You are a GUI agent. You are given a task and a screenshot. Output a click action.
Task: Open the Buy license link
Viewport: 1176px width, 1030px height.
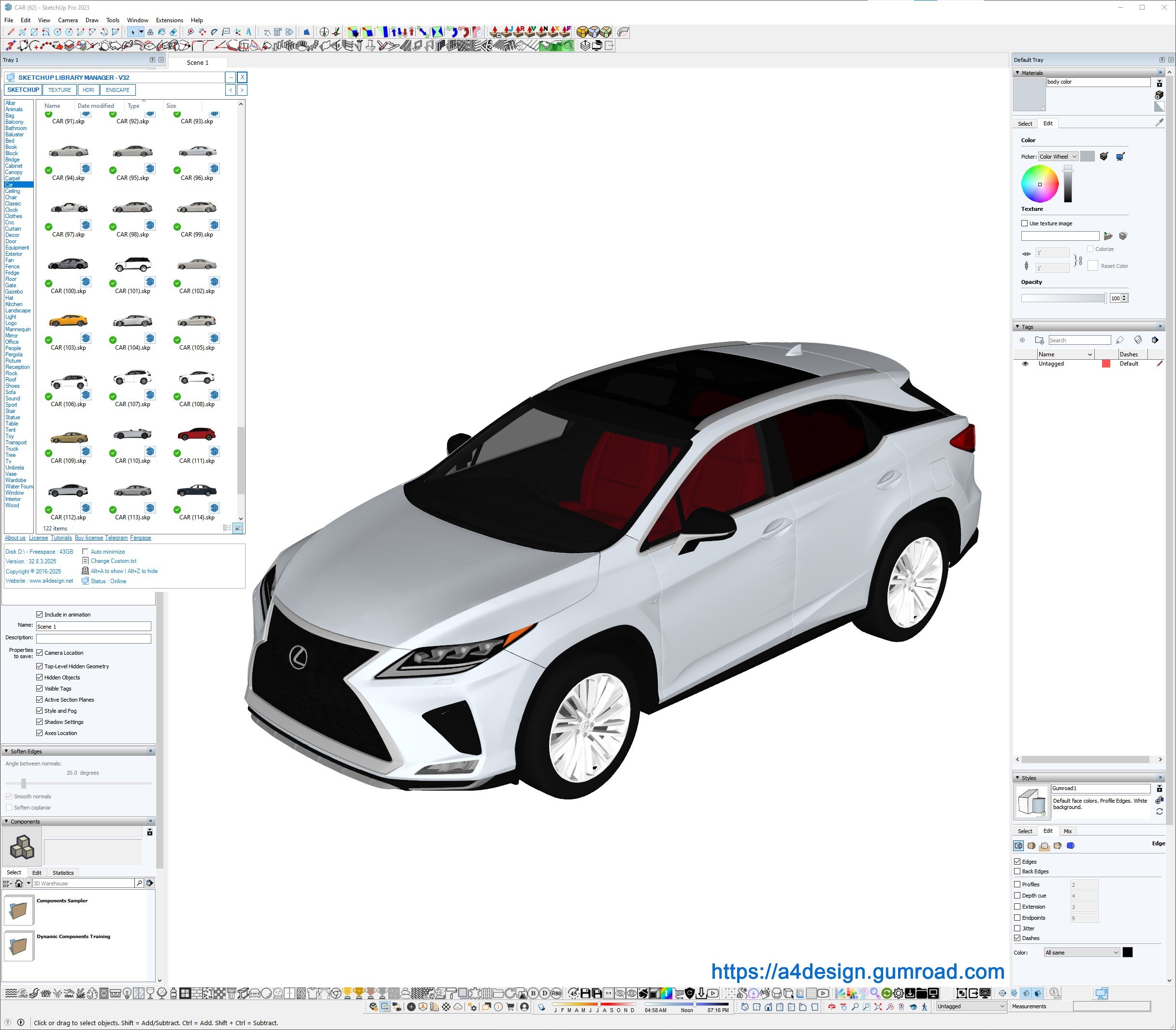click(x=88, y=538)
